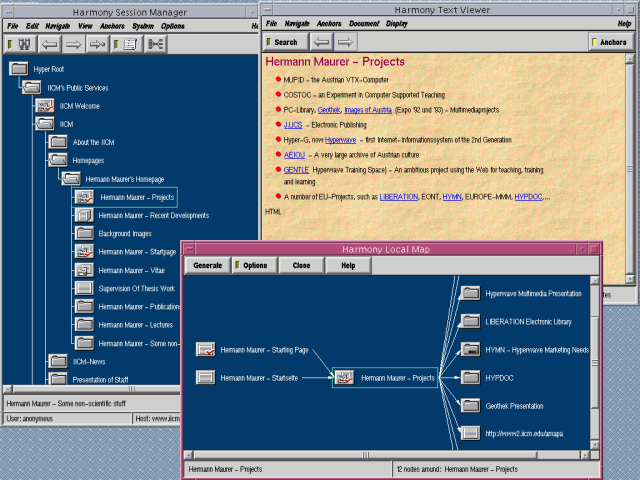Viewport: 640px width, 480px height.
Task: Click Hermann Maurer – Starting Page node icon
Action: tap(205, 350)
